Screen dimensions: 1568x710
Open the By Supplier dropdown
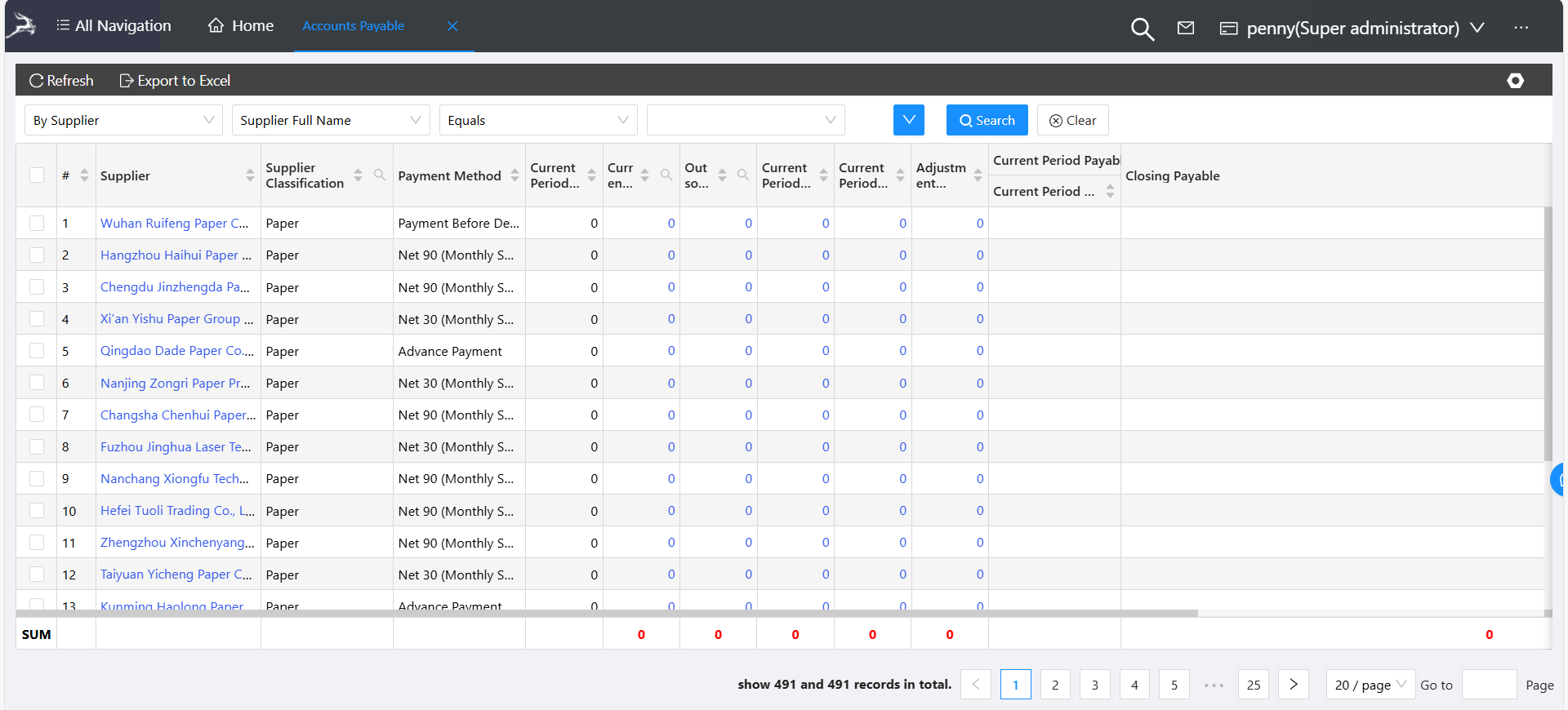tap(123, 121)
